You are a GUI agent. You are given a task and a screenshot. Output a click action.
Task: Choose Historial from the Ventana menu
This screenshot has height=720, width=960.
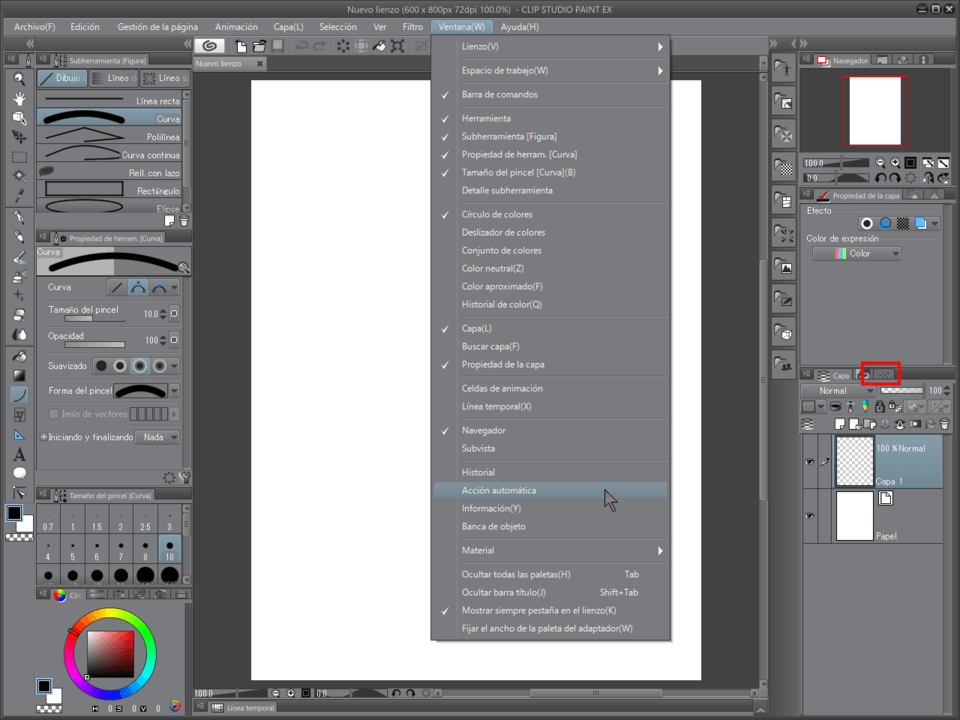click(550, 473)
